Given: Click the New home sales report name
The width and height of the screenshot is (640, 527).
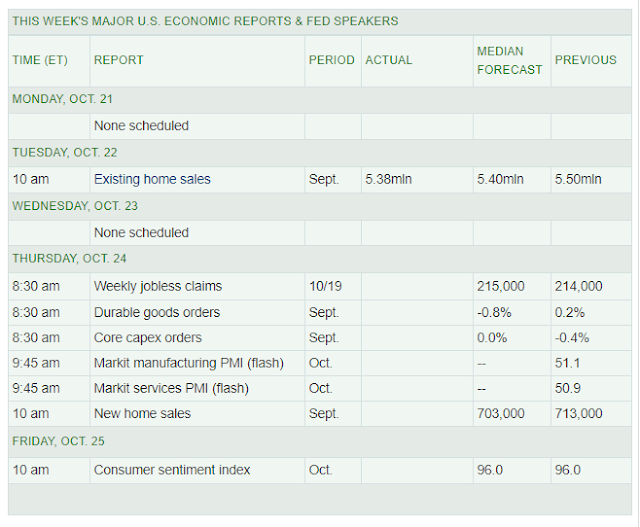Looking at the screenshot, I should click(x=142, y=414).
